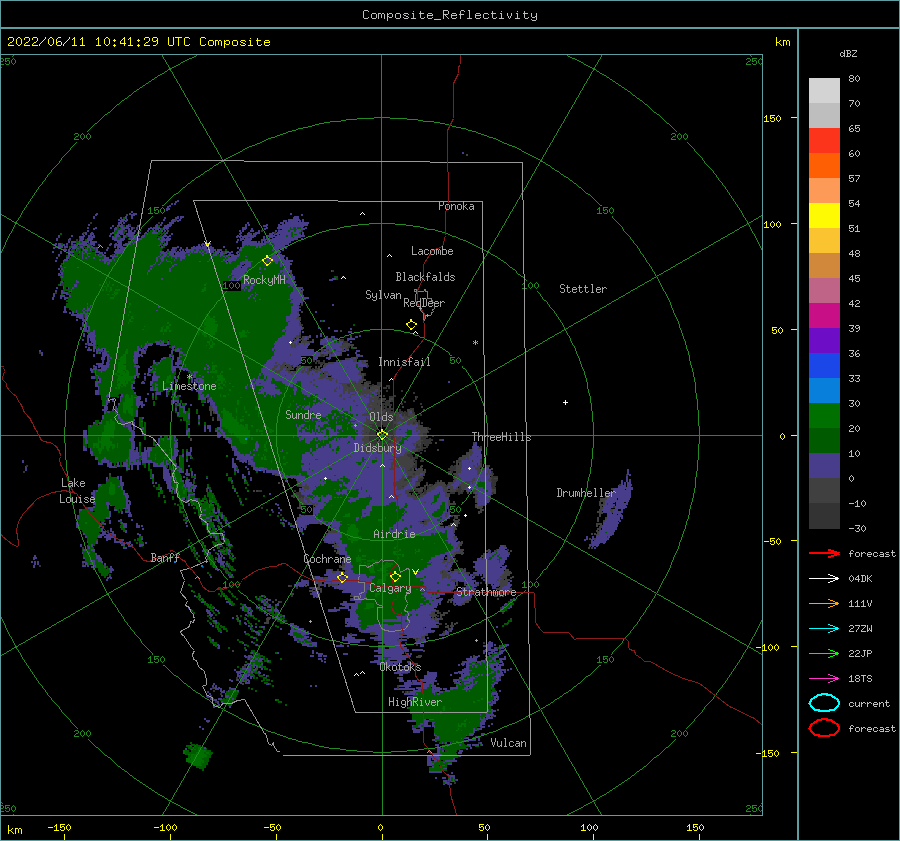The height and width of the screenshot is (841, 900).
Task: Click the dBZ legend heading
Action: click(x=848, y=53)
